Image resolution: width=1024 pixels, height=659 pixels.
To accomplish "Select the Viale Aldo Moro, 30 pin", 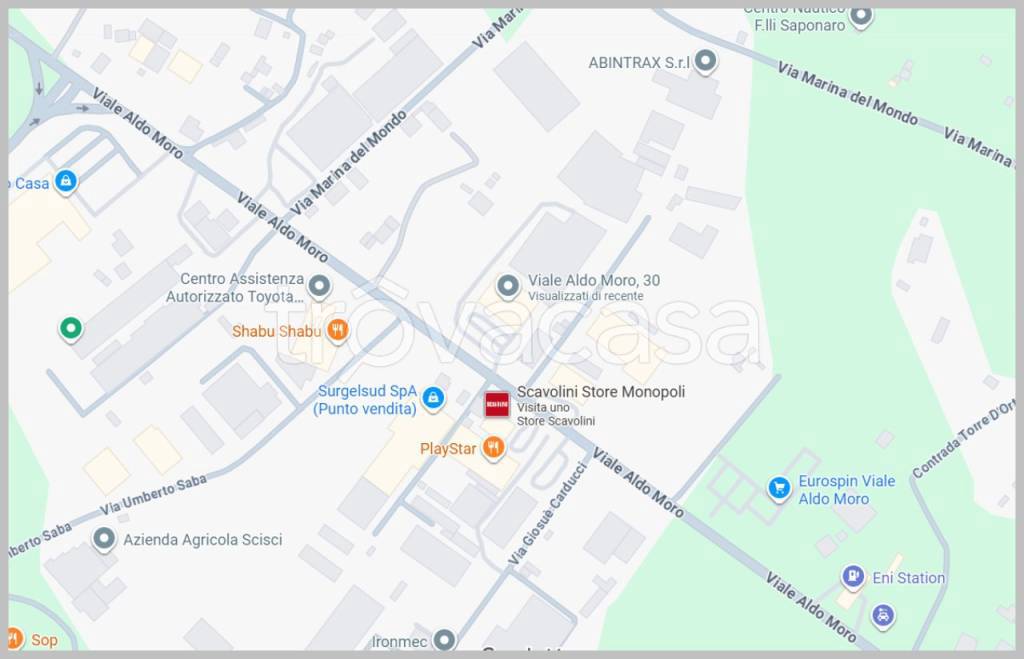I will pyautogui.click(x=508, y=286).
